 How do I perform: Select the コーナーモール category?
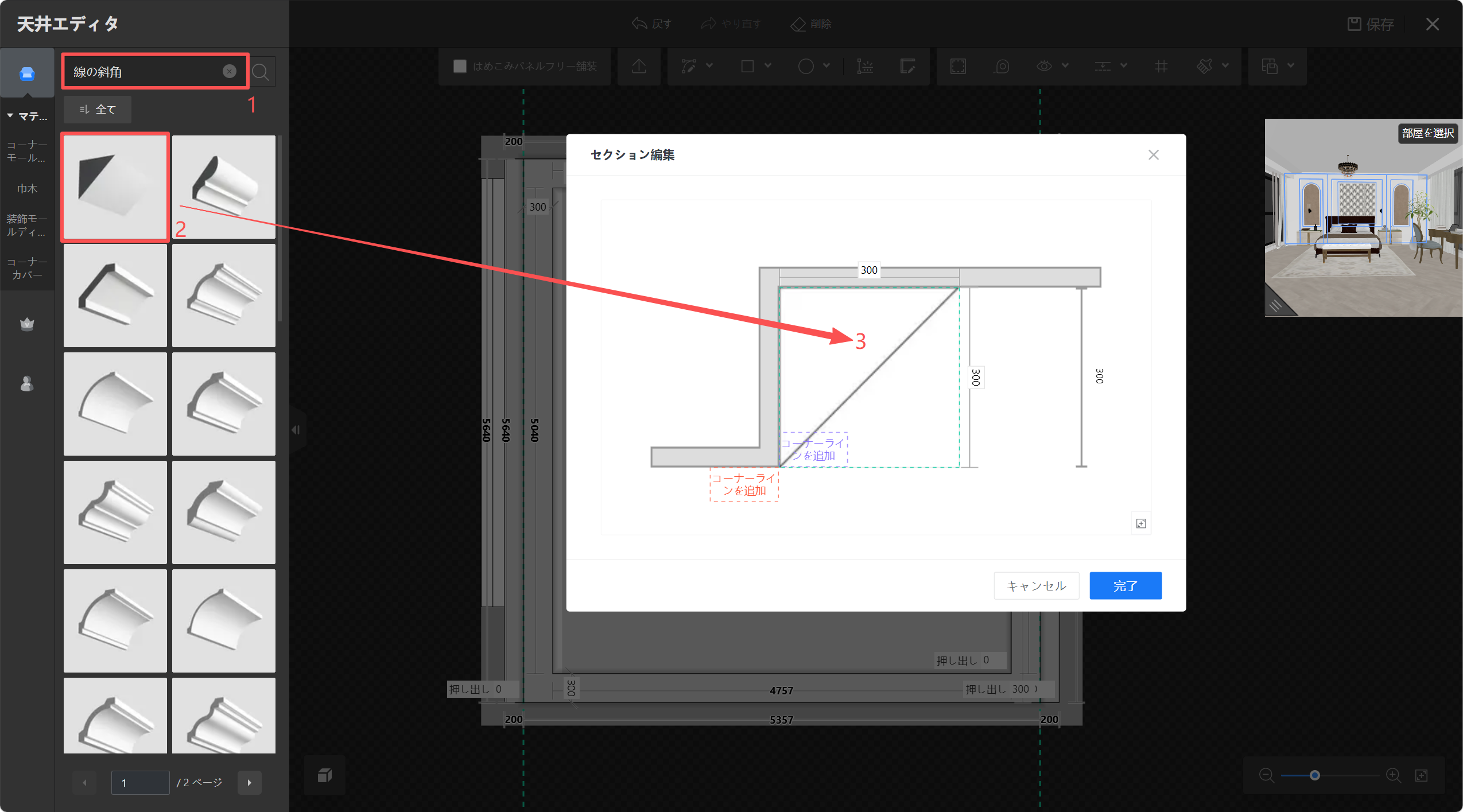[x=27, y=151]
